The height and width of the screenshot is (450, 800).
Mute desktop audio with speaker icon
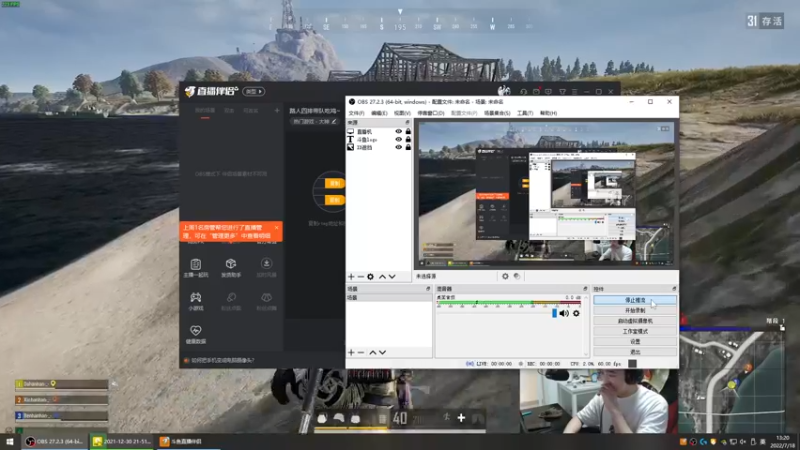564,313
